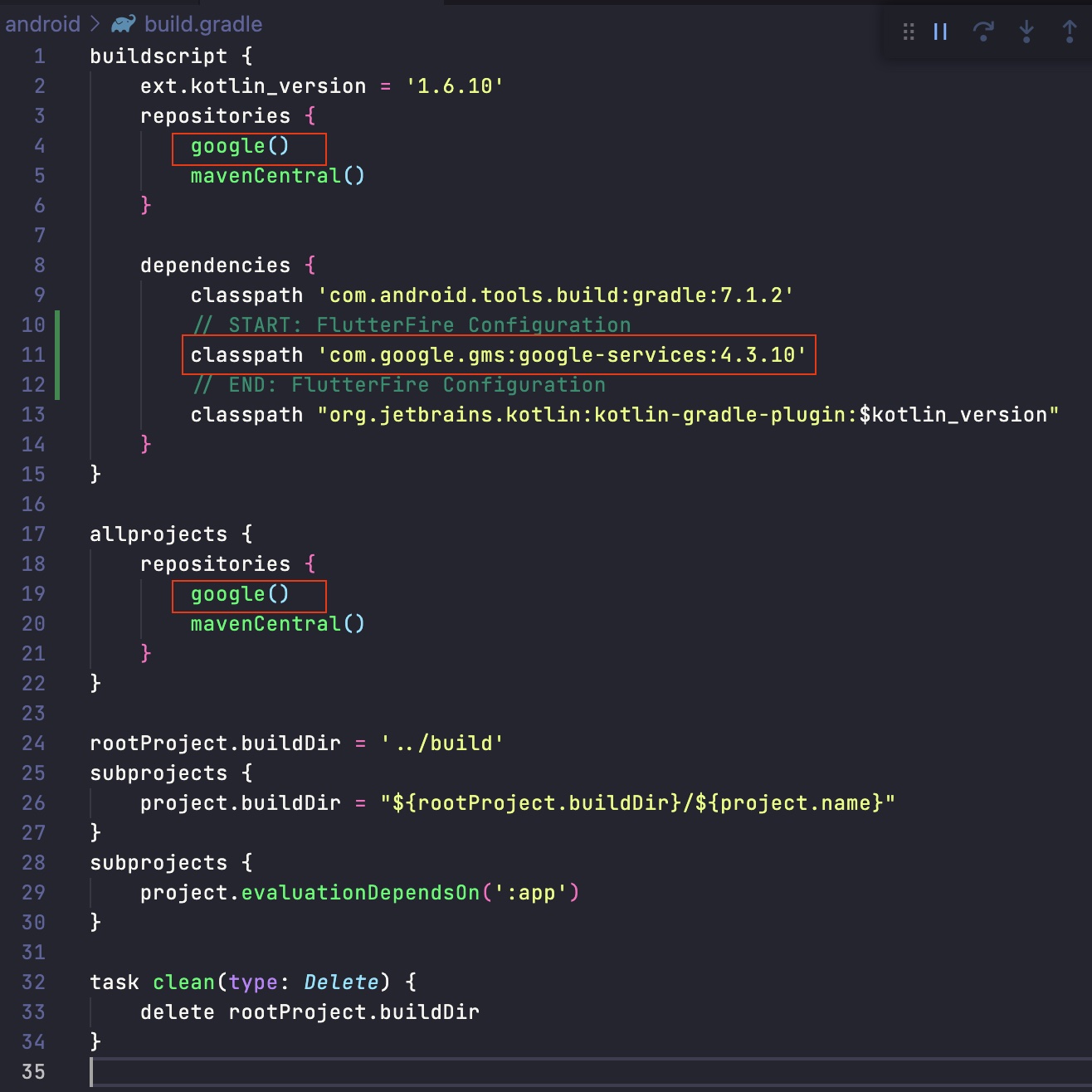1092x1092 pixels.
Task: Select line number 11 in the gutter
Action: [33, 355]
